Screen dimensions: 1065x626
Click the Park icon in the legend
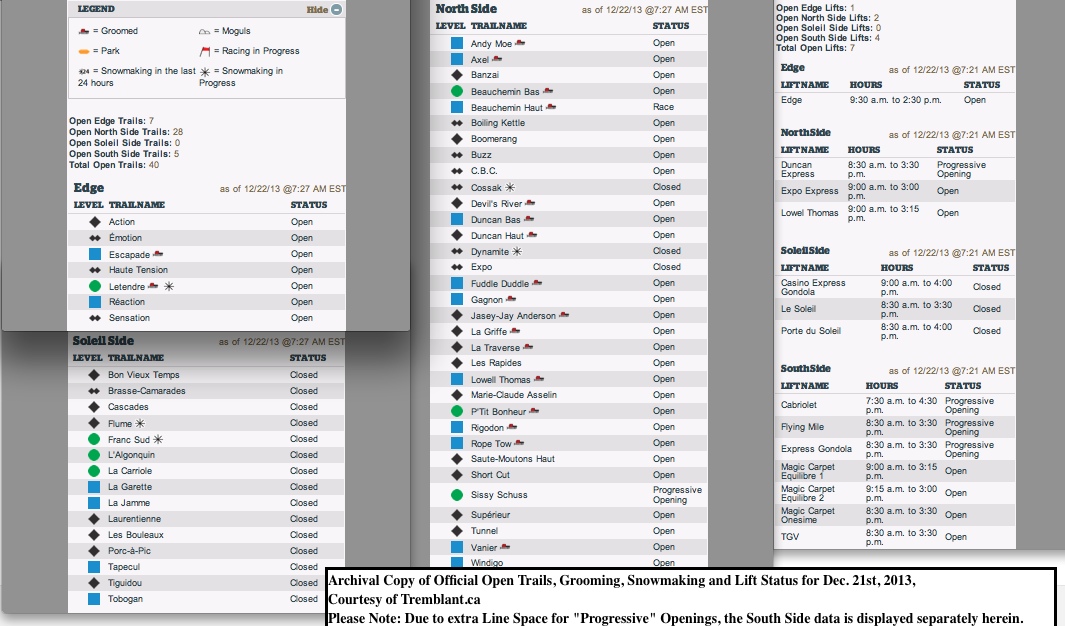tap(84, 51)
